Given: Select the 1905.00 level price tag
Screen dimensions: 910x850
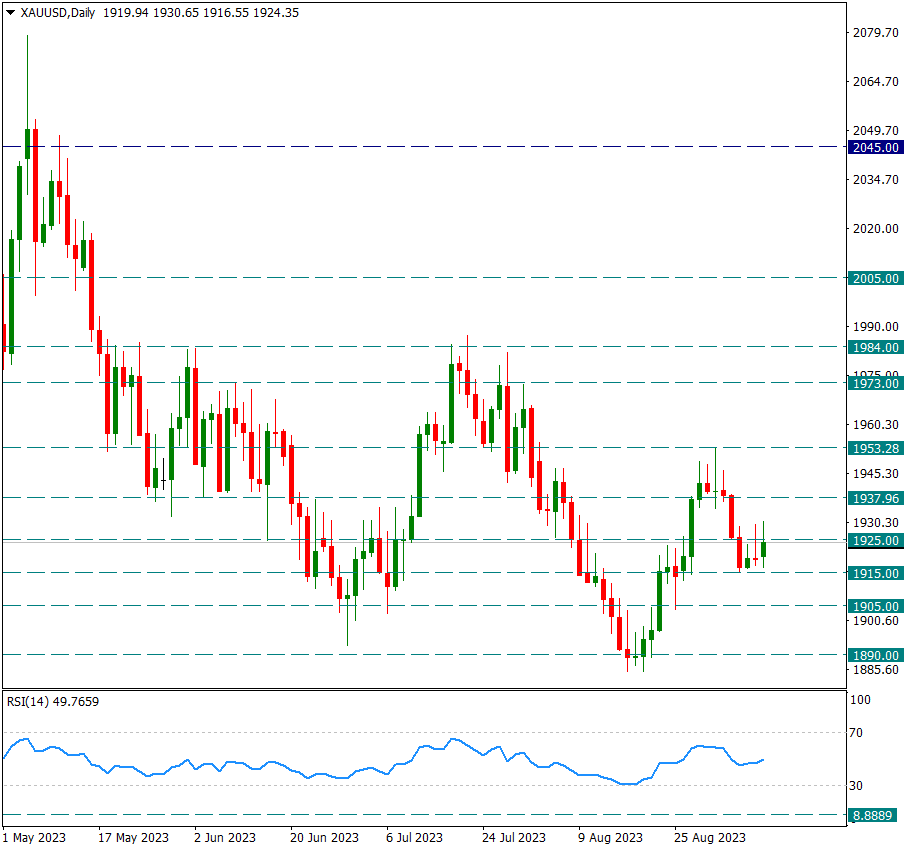Looking at the screenshot, I should coord(875,606).
